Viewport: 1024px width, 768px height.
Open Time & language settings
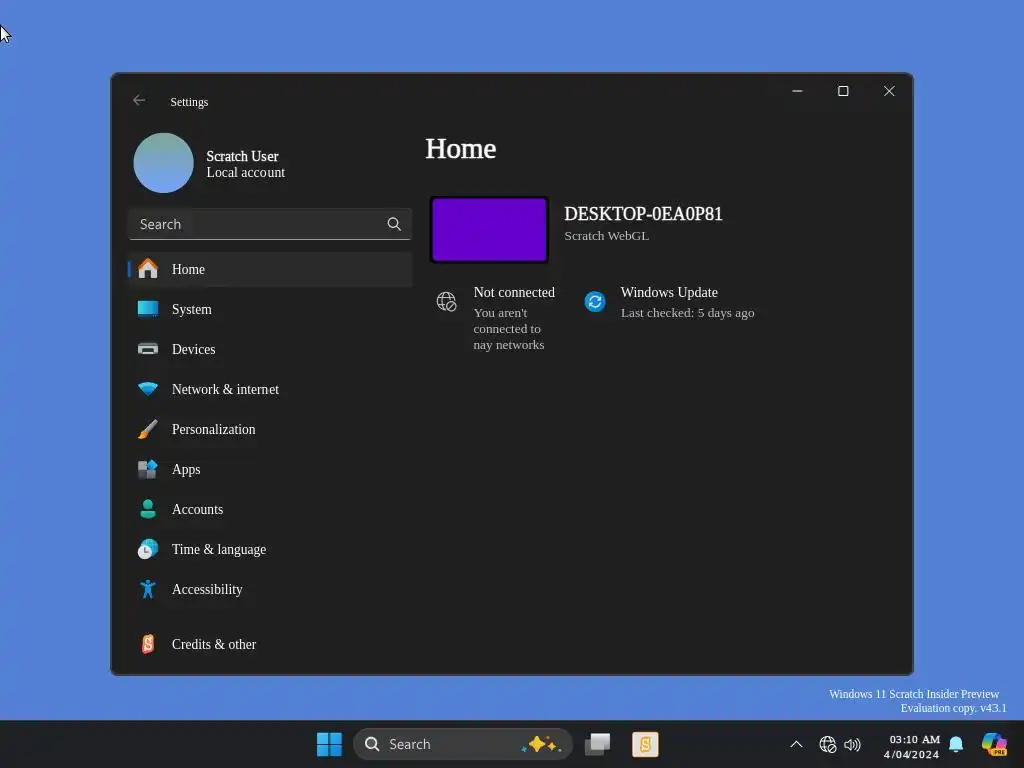click(270, 549)
